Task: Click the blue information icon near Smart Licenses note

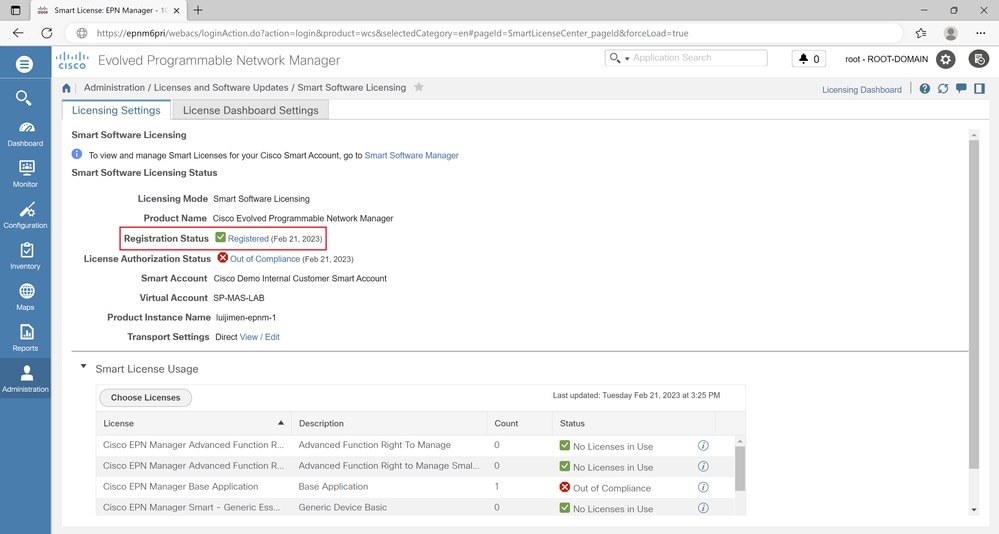Action: (x=77, y=154)
